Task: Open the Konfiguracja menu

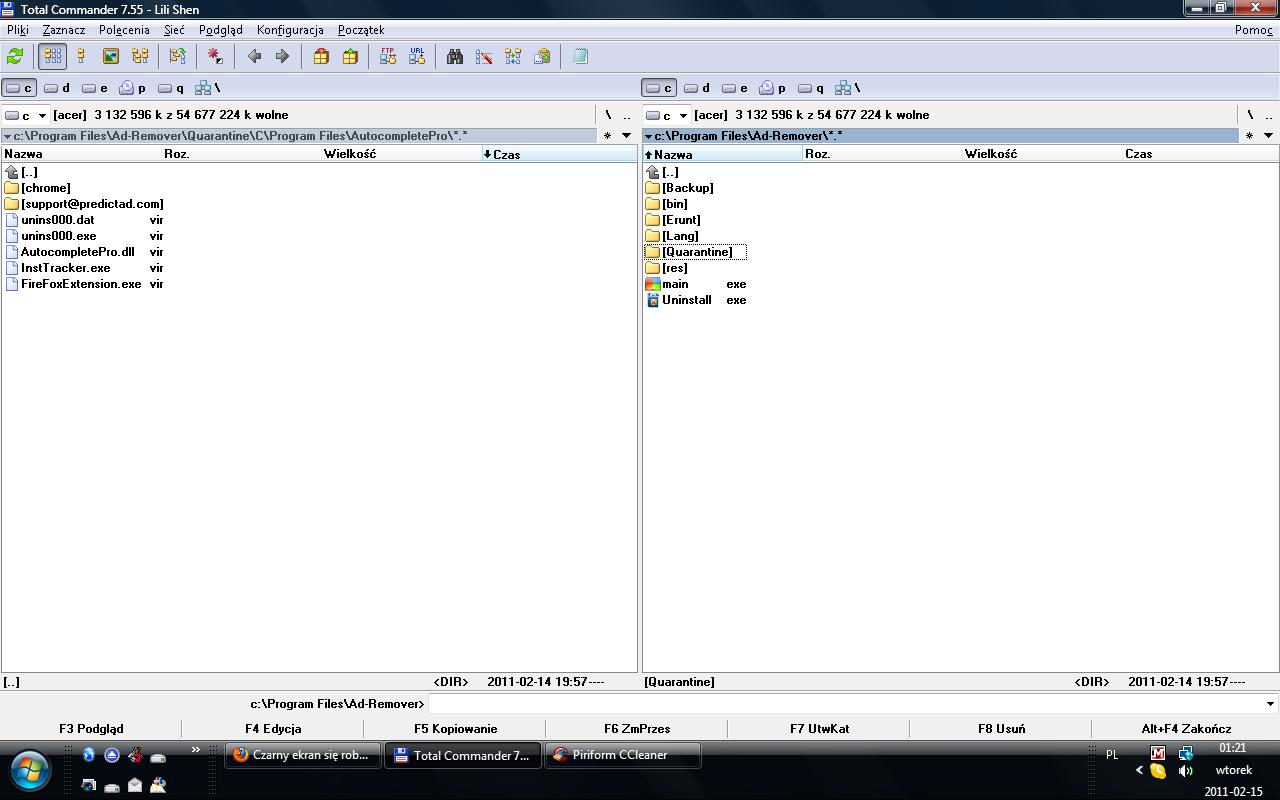Action: [290, 30]
